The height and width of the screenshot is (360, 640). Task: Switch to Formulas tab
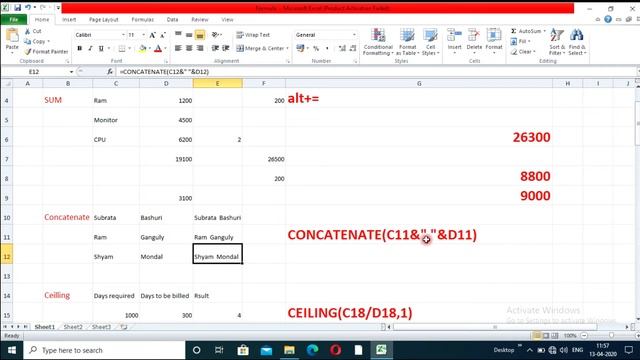point(142,20)
